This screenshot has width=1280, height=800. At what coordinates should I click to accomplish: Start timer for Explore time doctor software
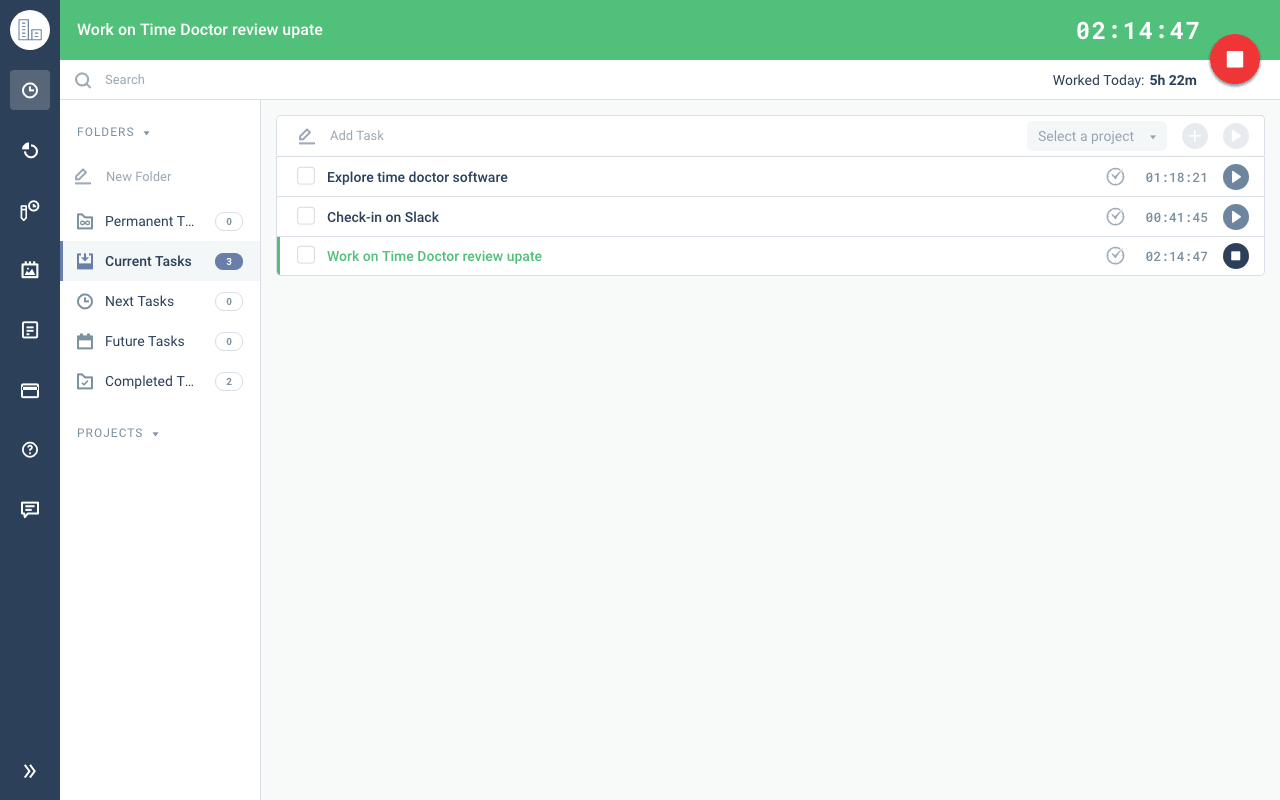[x=1236, y=177]
